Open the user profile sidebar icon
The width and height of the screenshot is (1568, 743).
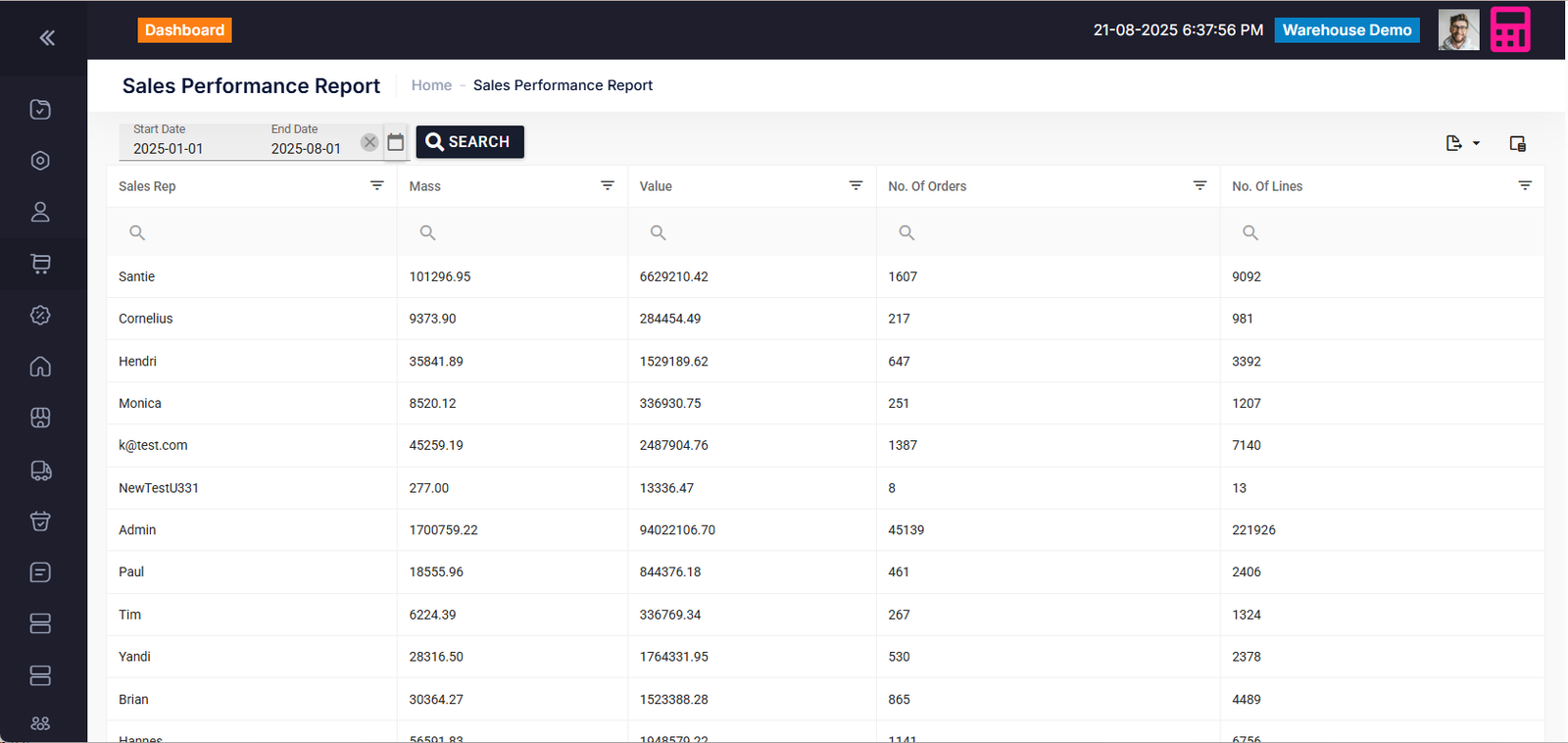[x=40, y=212]
